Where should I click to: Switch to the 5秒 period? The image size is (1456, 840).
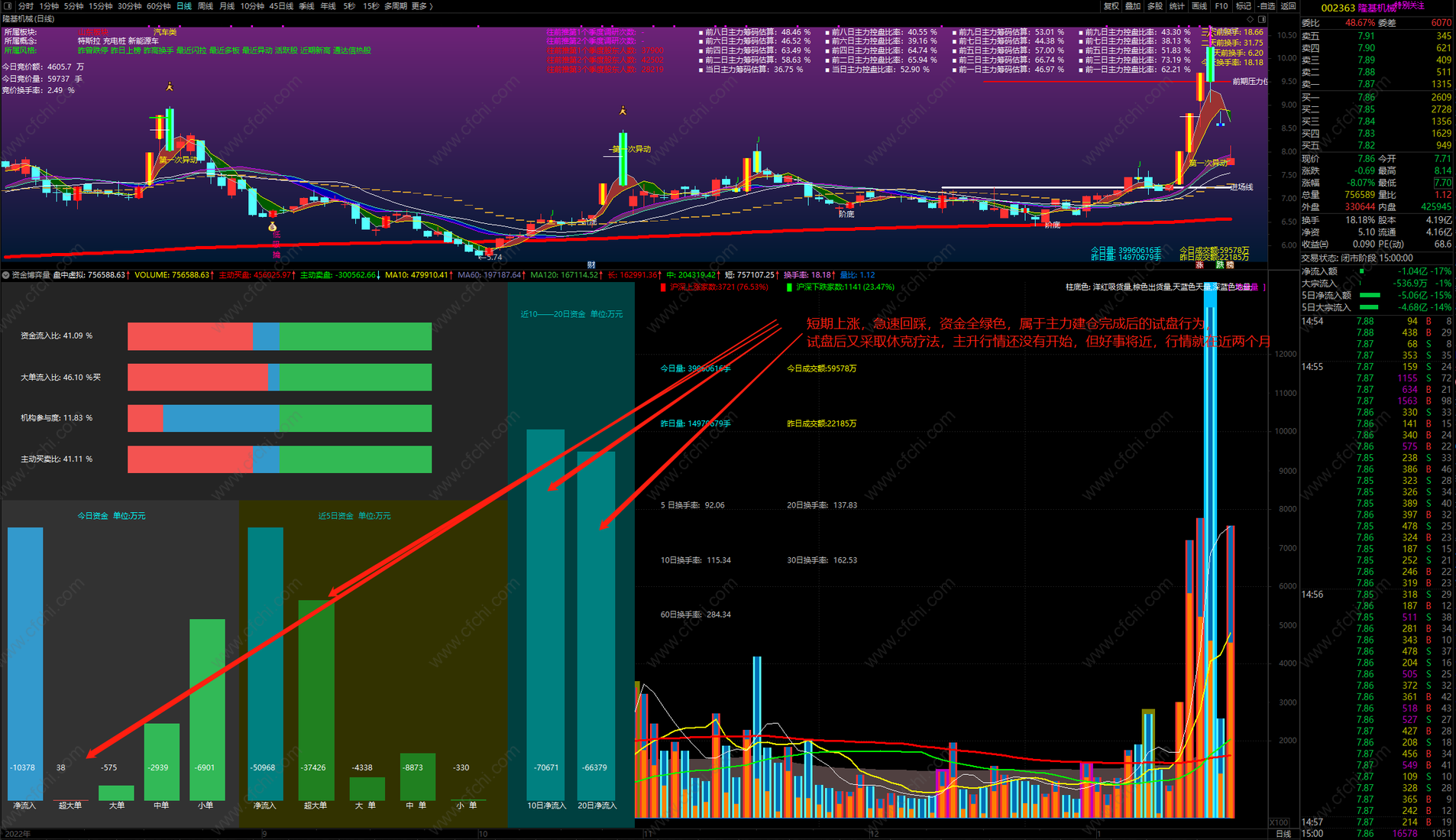tap(349, 6)
